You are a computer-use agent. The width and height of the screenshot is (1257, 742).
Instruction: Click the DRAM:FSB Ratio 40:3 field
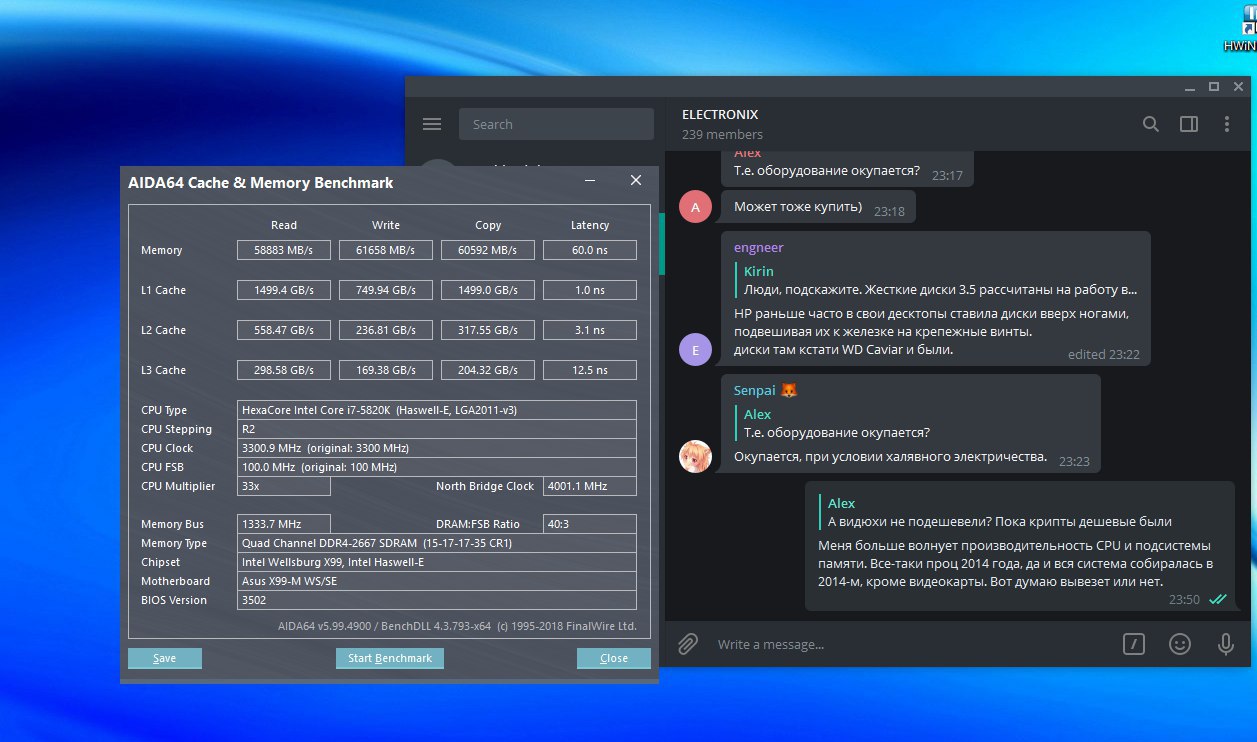(590, 524)
